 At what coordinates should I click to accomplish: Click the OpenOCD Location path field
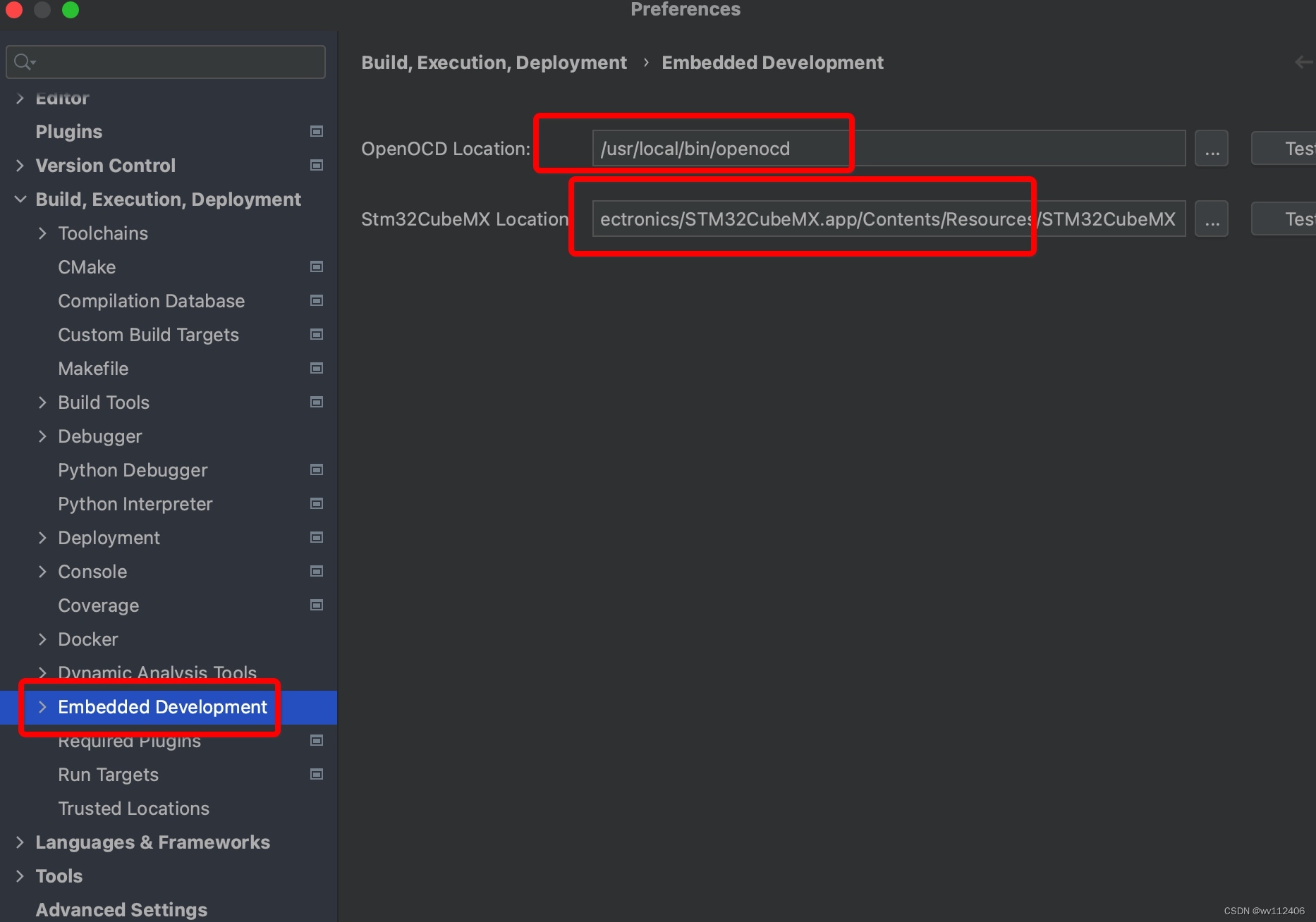pos(889,149)
